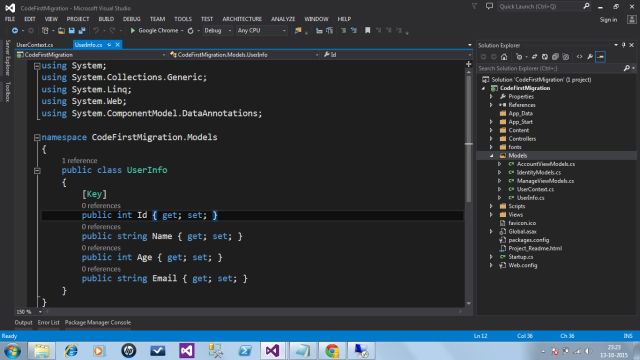Click the Navigate Backward toolbar icon
This screenshot has width=640, height=360.
point(15,31)
